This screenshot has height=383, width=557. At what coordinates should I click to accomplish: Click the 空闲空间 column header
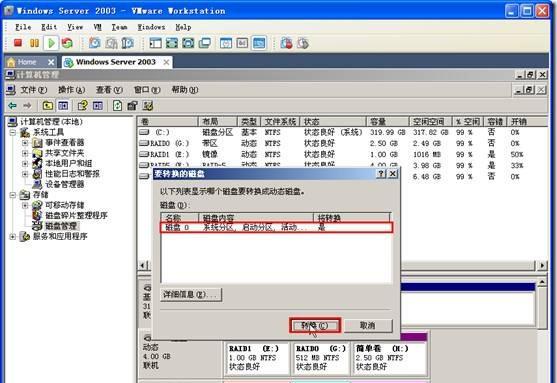click(x=430, y=122)
